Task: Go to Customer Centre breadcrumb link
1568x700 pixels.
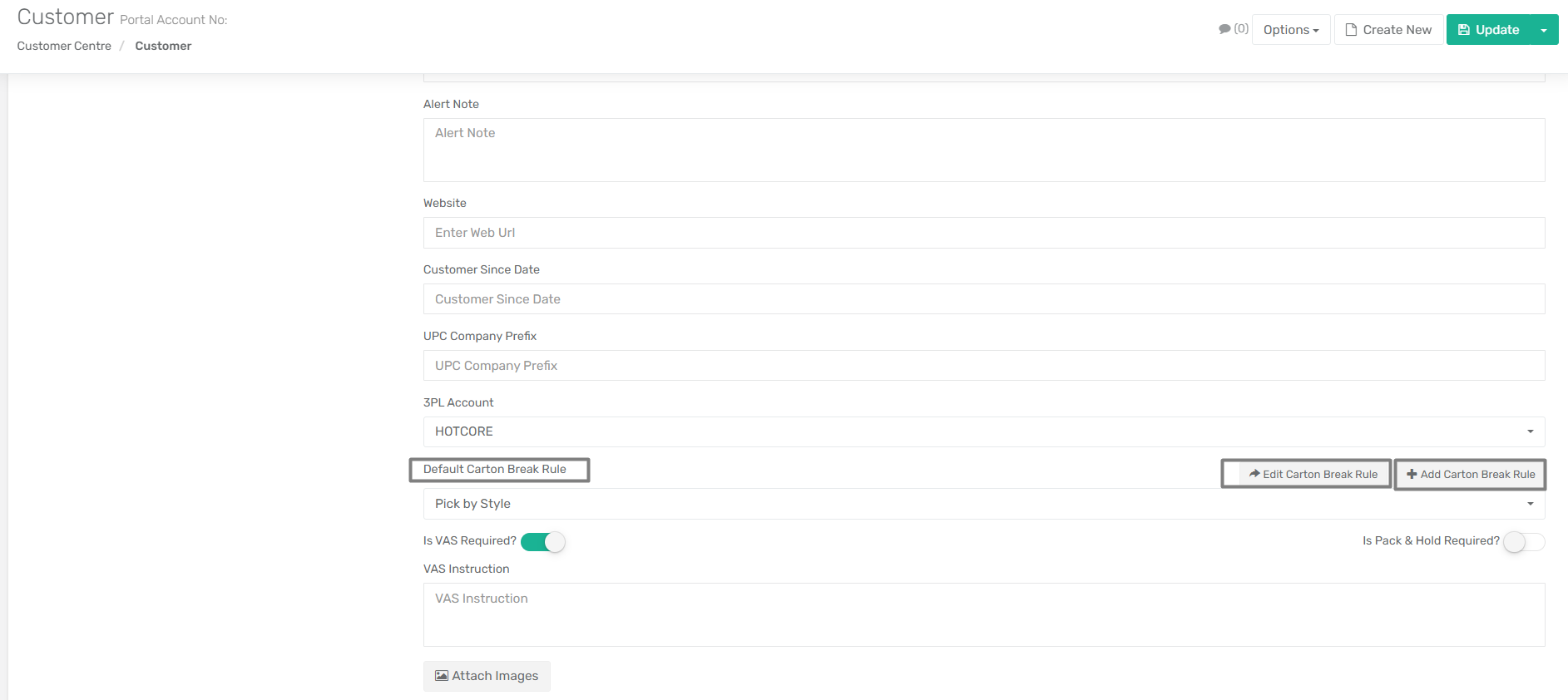Action: [64, 46]
